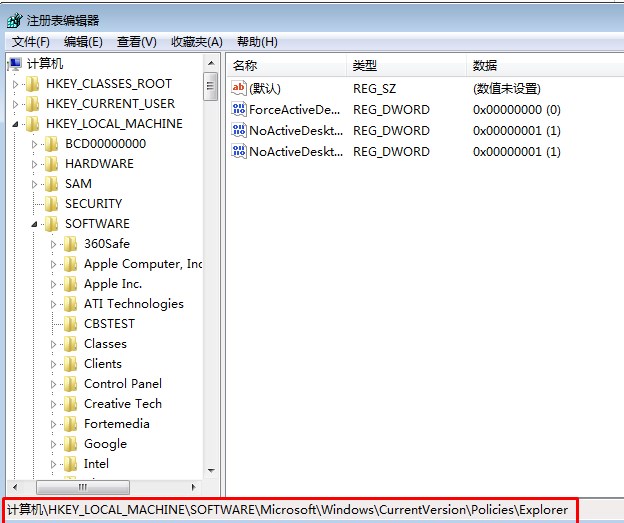
Task: Expand the Apple Inc. tree node
Action: [x=53, y=284]
